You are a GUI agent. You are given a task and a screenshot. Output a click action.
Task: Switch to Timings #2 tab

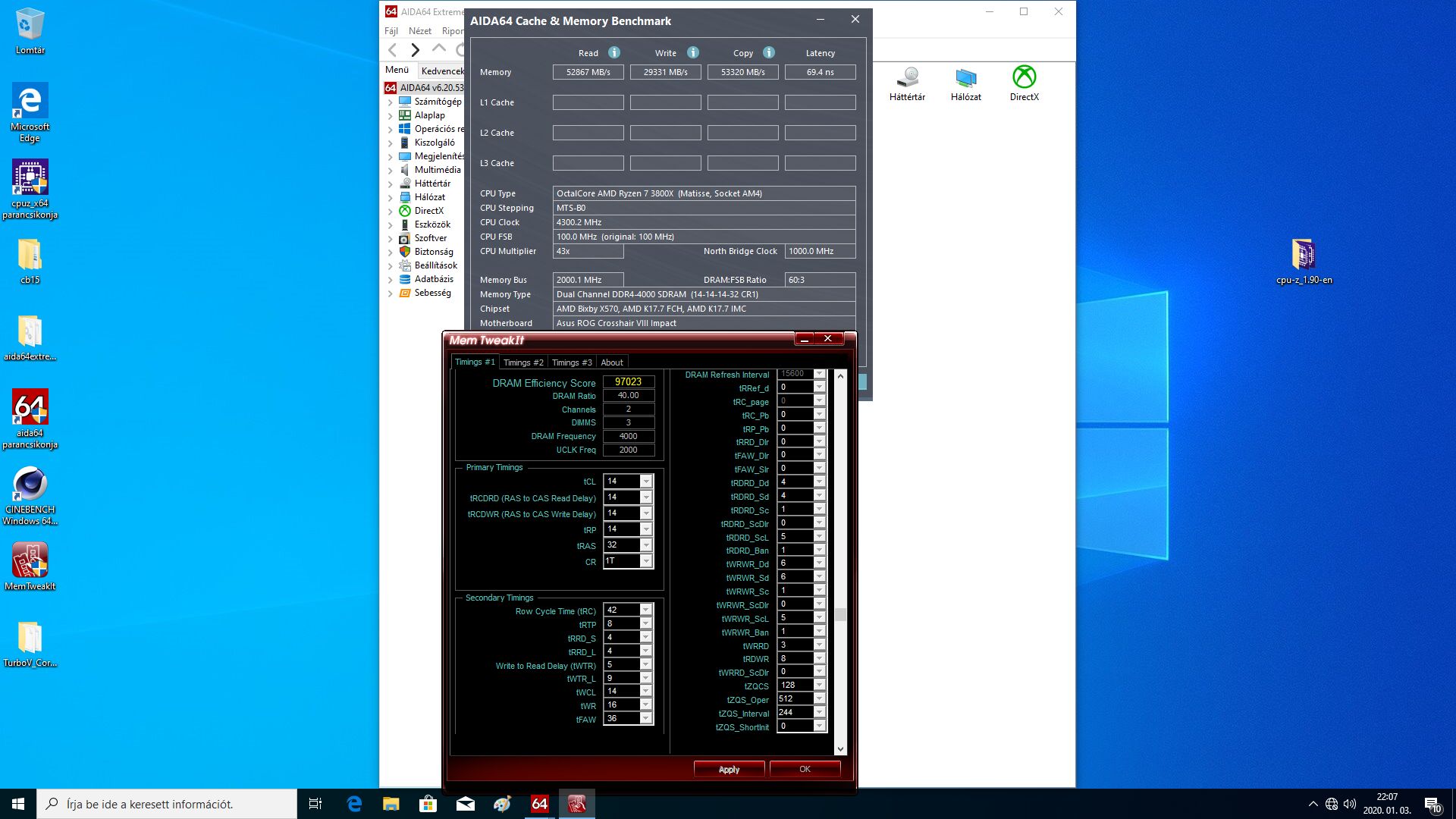pyautogui.click(x=523, y=362)
